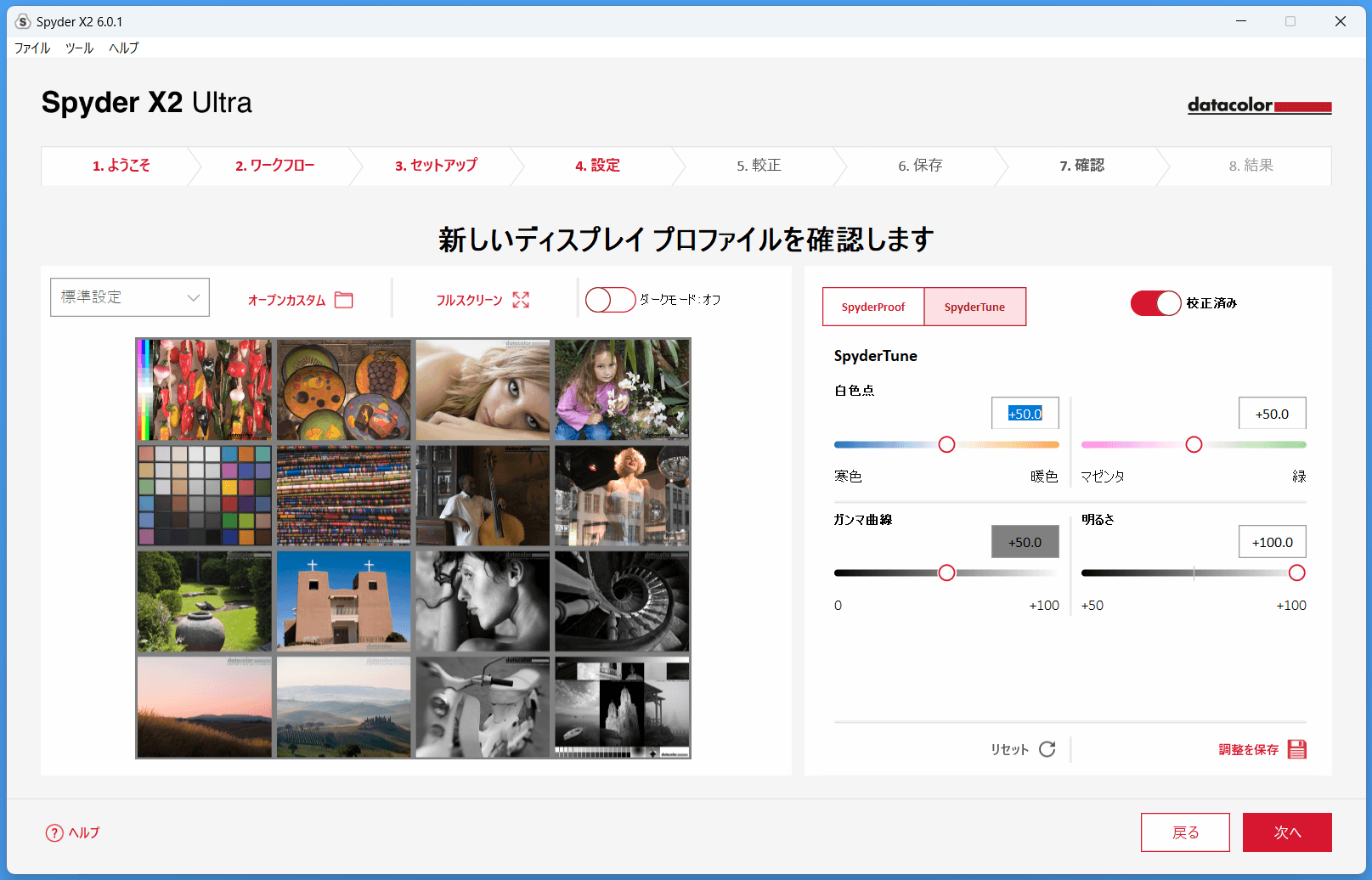Viewport: 1372px width, 880px height.
Task: Select the sunset hillside thumbnail
Action: pos(205,707)
